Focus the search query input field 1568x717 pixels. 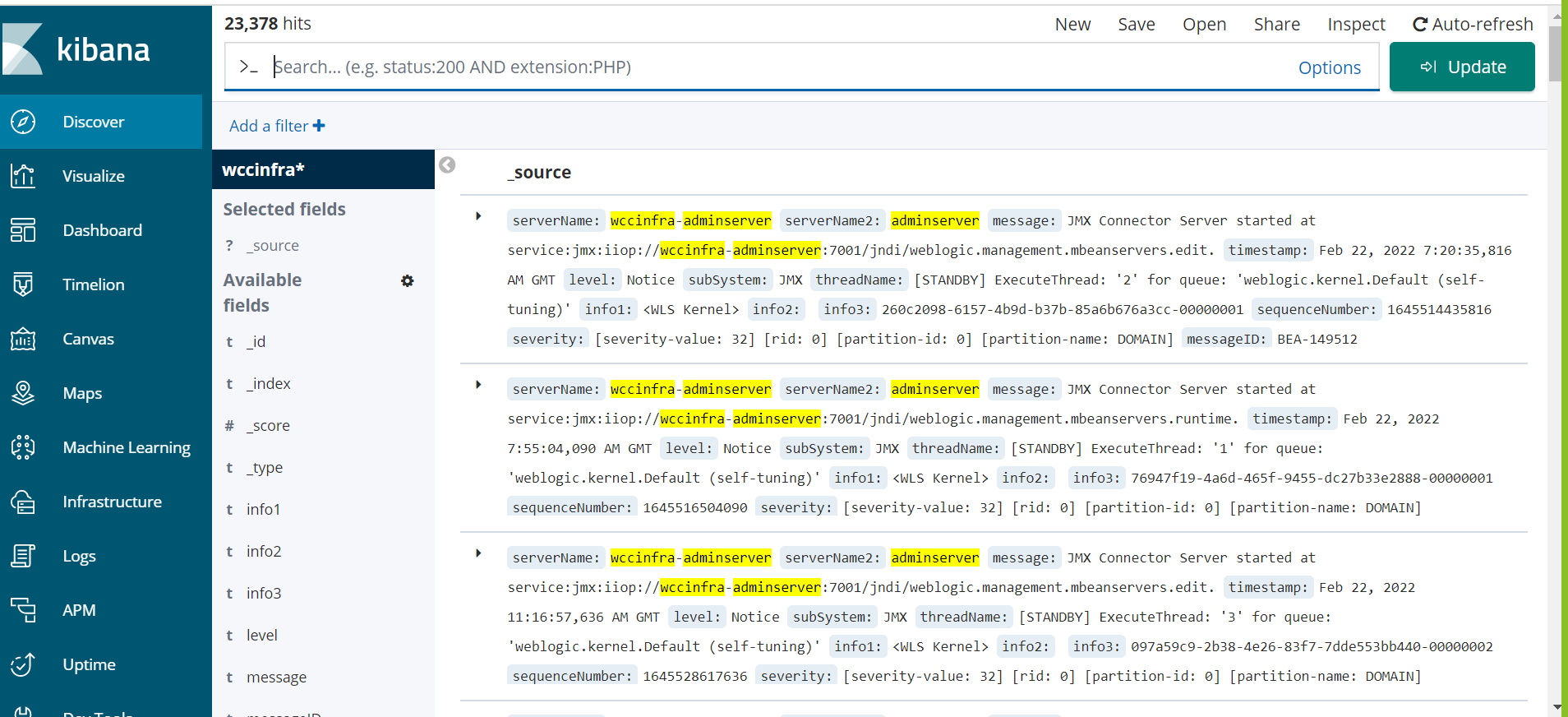point(781,67)
